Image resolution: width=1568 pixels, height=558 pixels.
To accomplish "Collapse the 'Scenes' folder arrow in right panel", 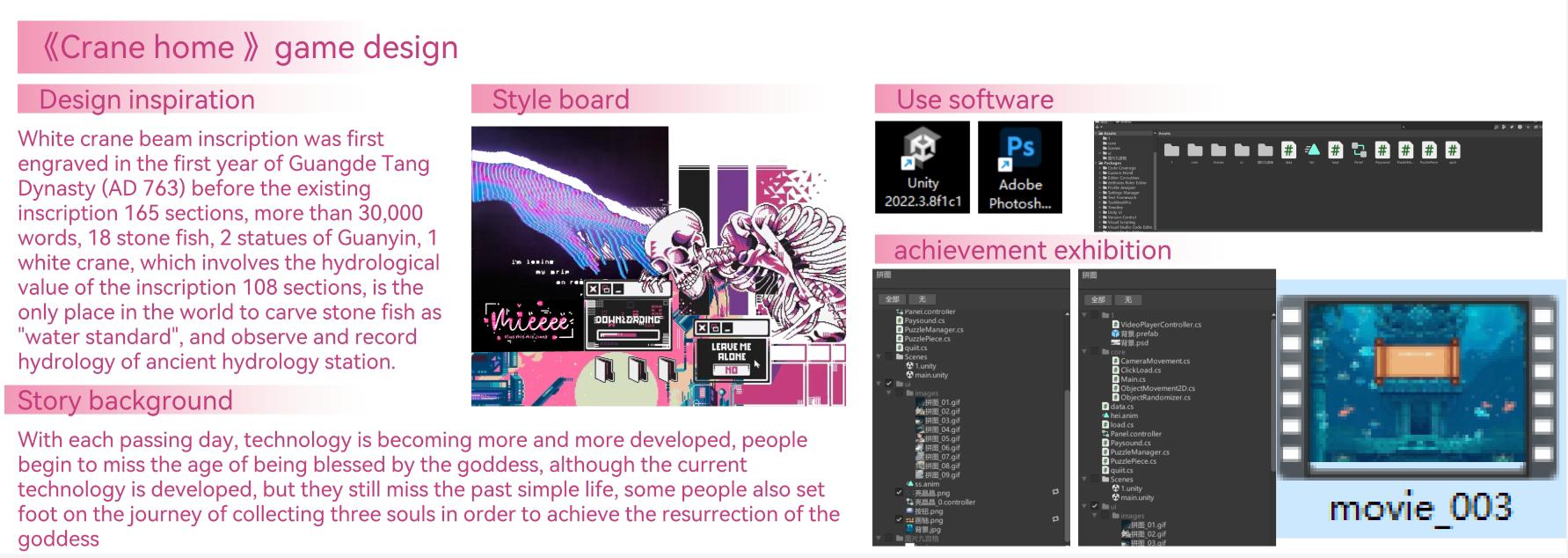I will click(1084, 480).
